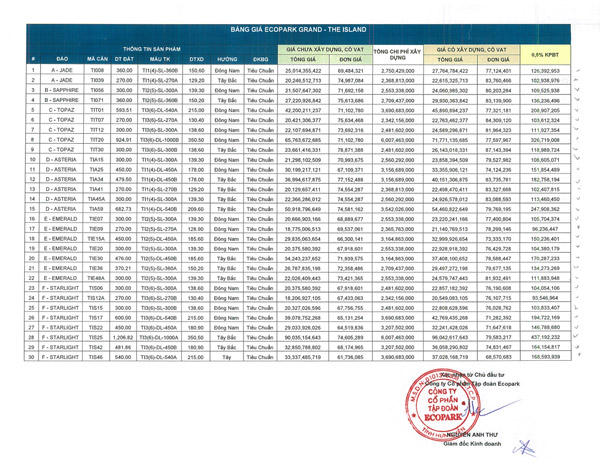Select B - SAPPHIRE in the TI071 row
Screen dimensions: 600x469
pyautogui.click(x=62, y=100)
